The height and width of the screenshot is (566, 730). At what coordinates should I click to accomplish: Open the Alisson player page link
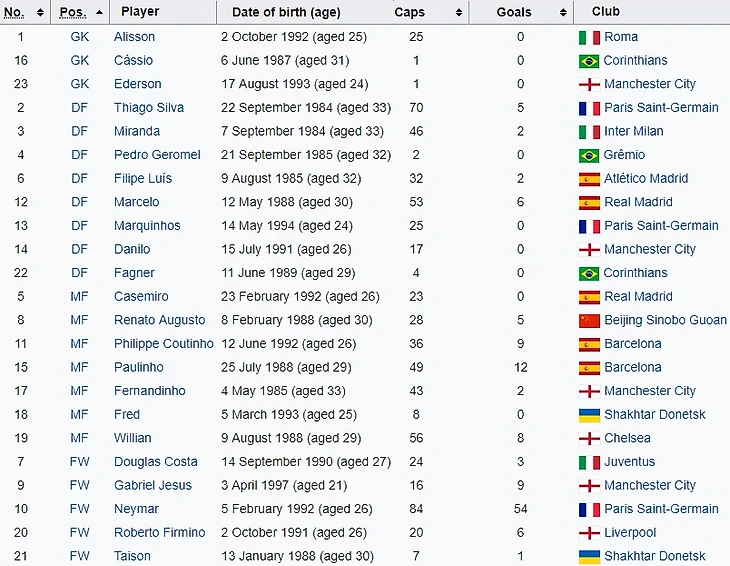[134, 37]
